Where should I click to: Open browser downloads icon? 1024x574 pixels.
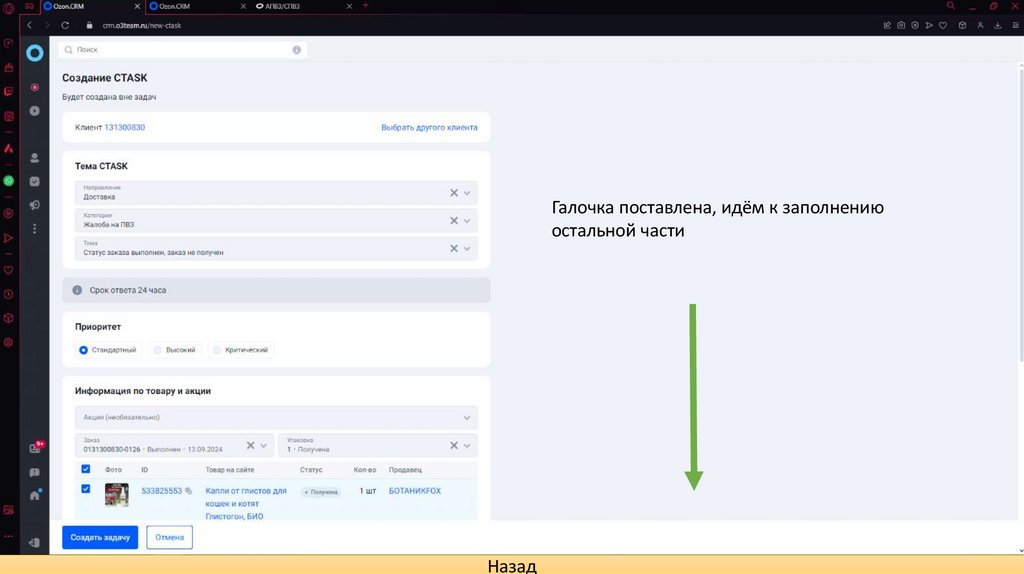pos(998,25)
